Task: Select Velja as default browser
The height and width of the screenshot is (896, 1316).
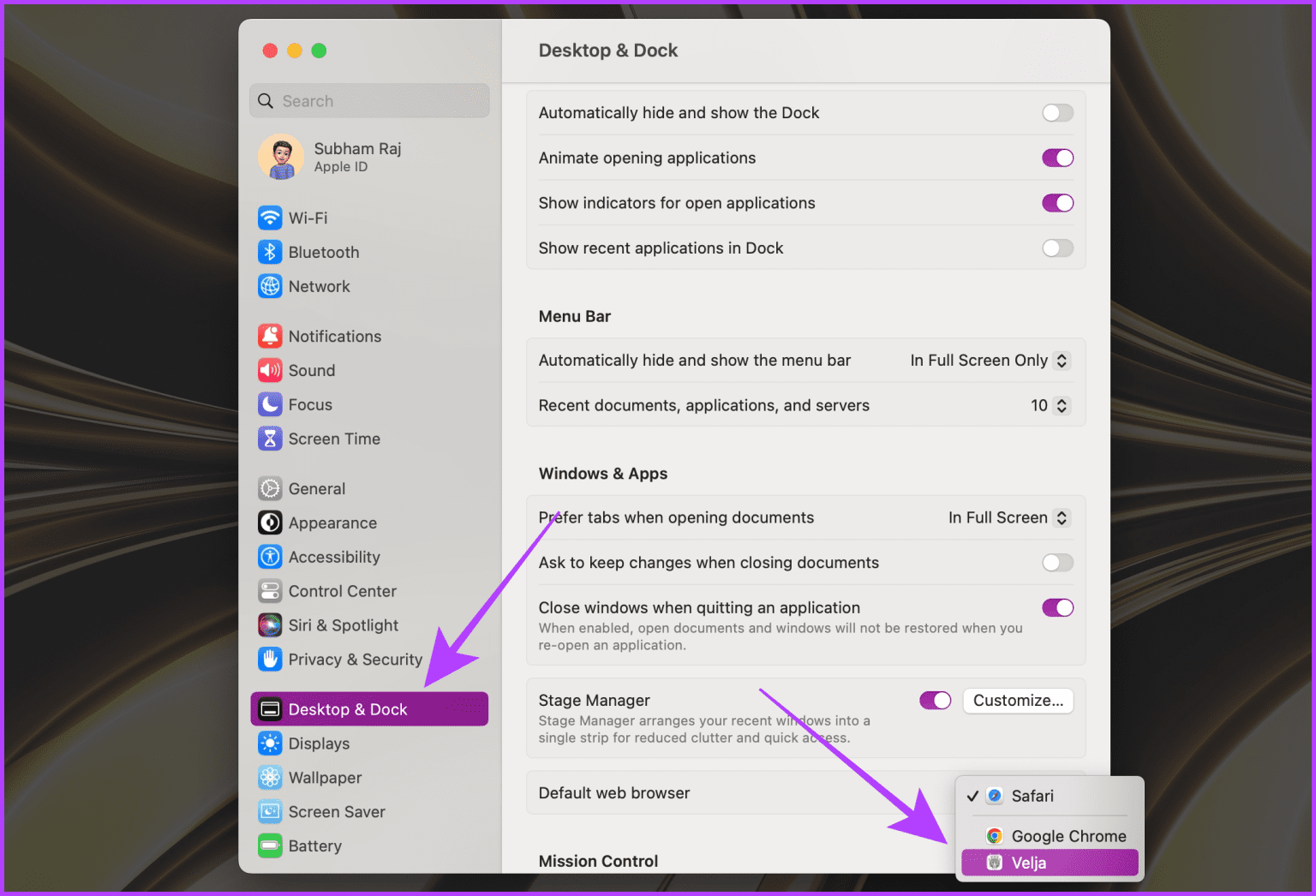Action: tap(1049, 862)
